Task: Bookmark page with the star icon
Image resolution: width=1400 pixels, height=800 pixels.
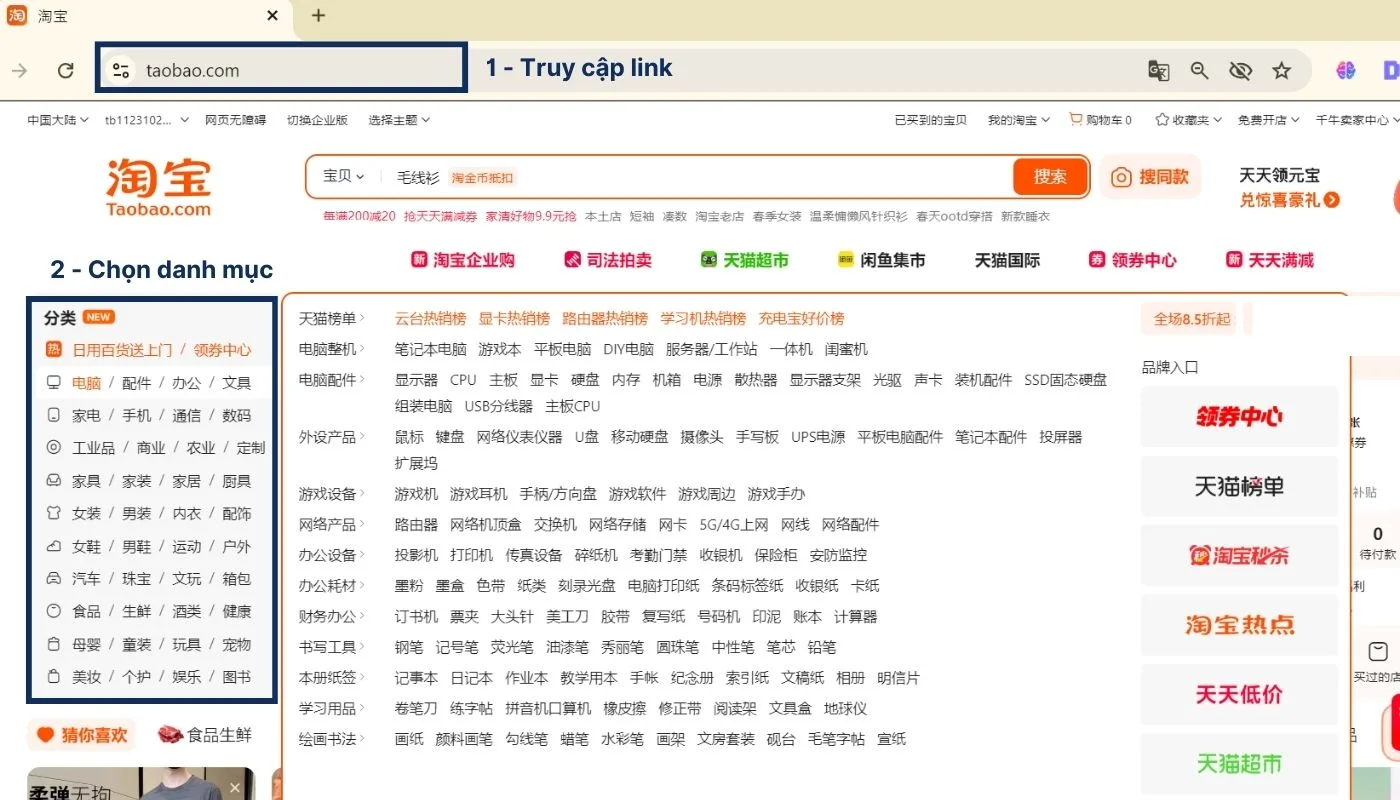Action: [1281, 70]
